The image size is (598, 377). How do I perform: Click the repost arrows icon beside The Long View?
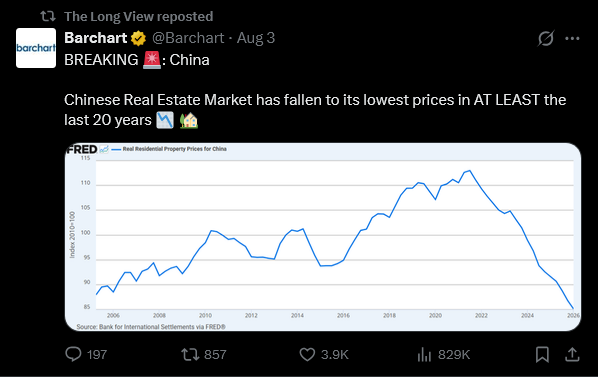tap(48, 16)
